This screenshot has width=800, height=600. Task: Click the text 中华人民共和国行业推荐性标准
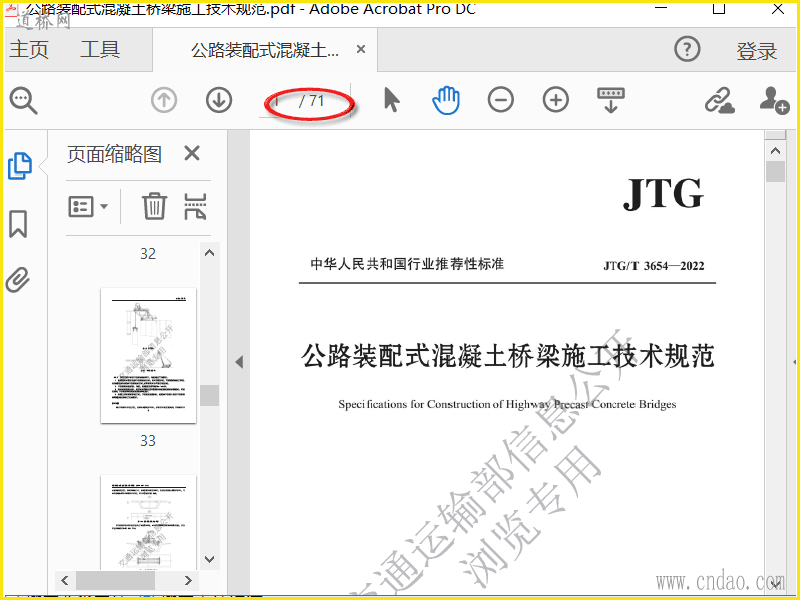pyautogui.click(x=407, y=264)
